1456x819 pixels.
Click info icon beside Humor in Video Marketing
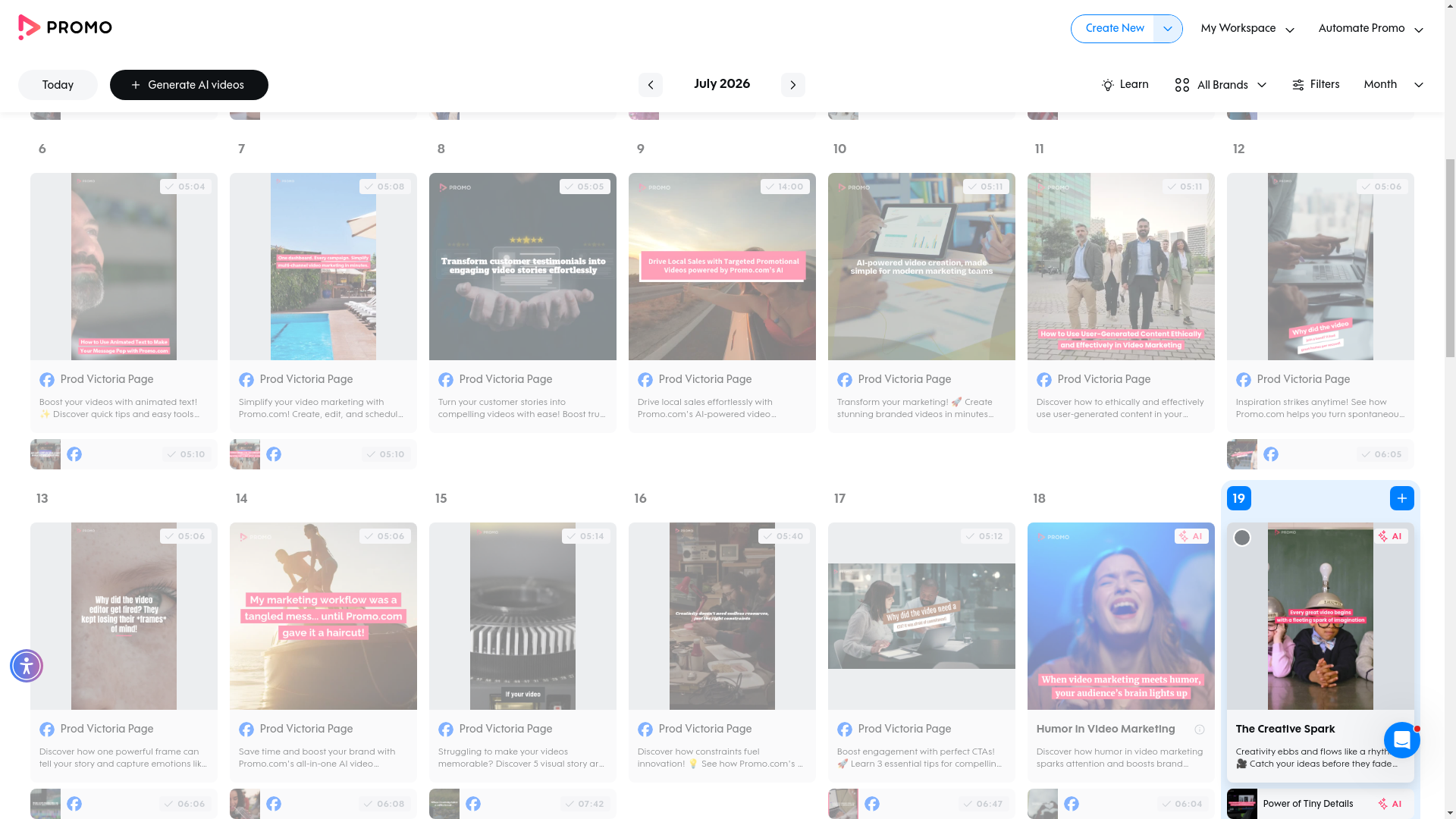click(x=1200, y=730)
